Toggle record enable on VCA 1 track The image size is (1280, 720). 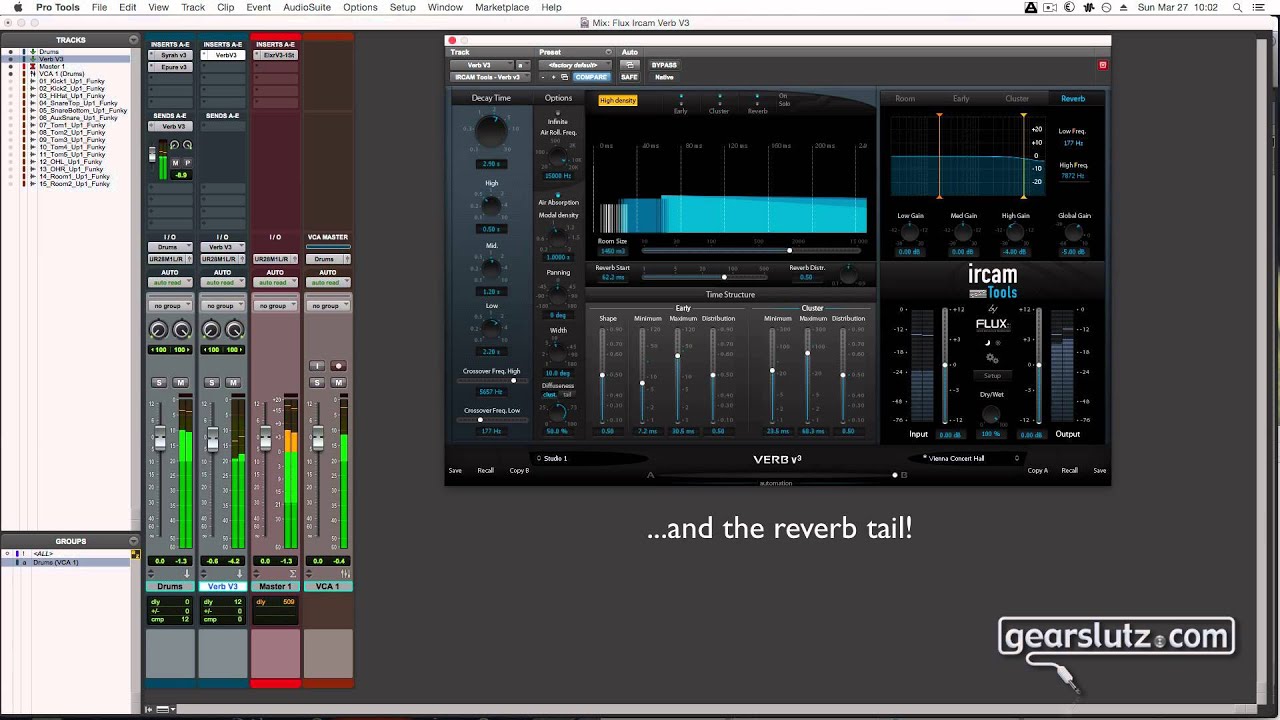(x=338, y=366)
